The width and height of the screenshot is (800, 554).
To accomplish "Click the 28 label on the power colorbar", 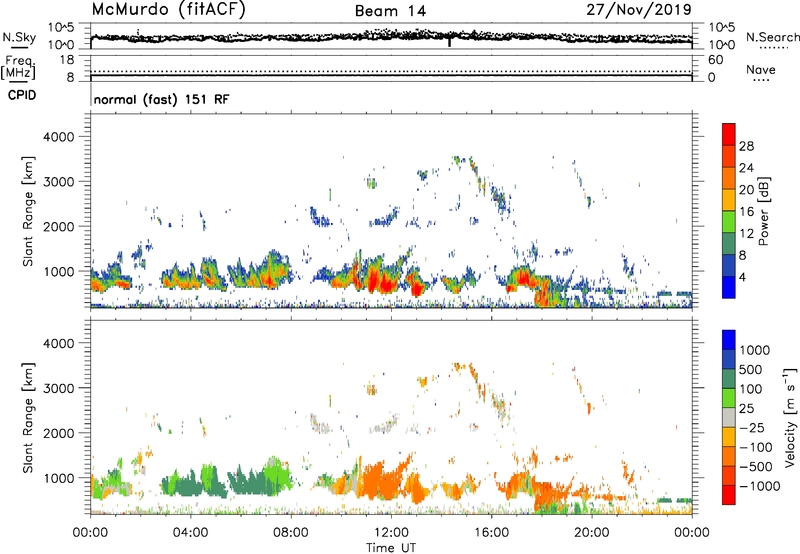I will tap(746, 146).
